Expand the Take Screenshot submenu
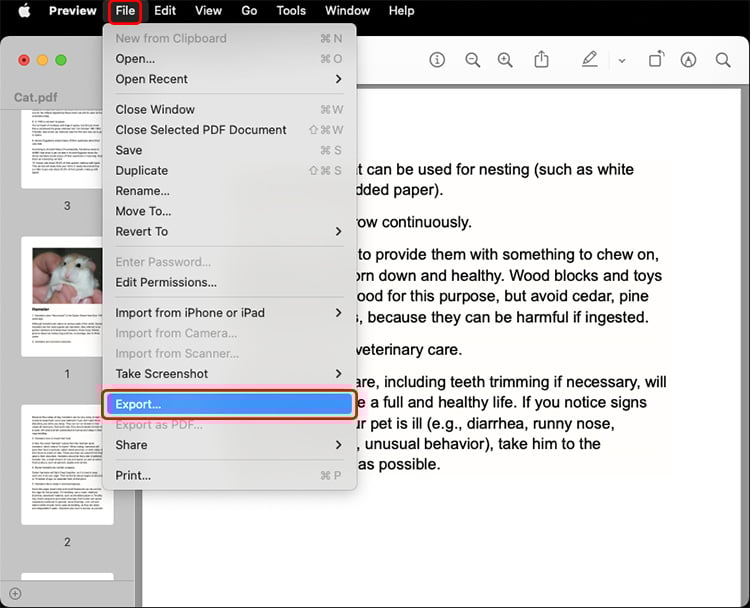Viewport: 750px width, 608px height. (x=230, y=374)
